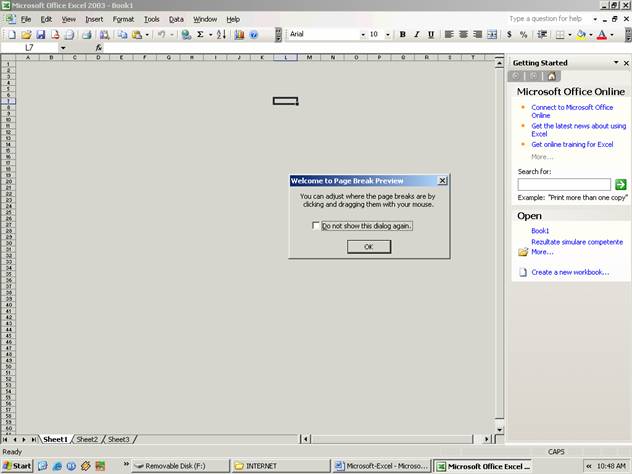Check 'Do not show this dialog again'
The height and width of the screenshot is (474, 632).
coord(316,225)
